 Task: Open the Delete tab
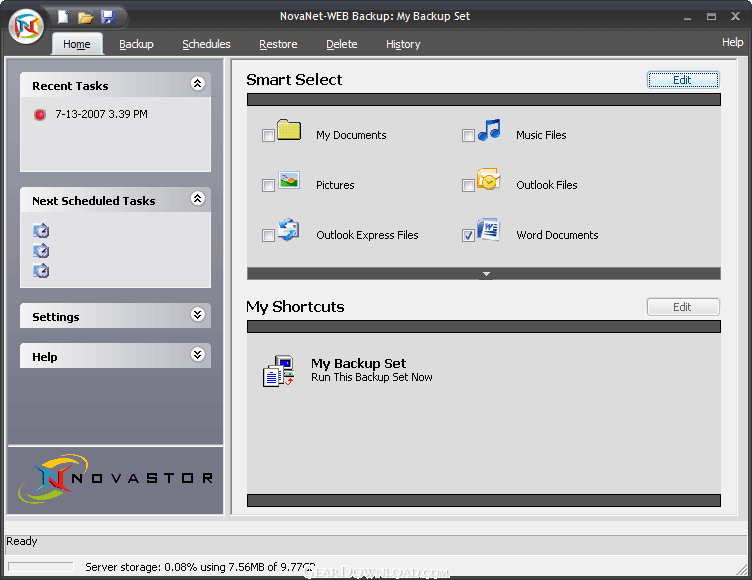pos(341,44)
